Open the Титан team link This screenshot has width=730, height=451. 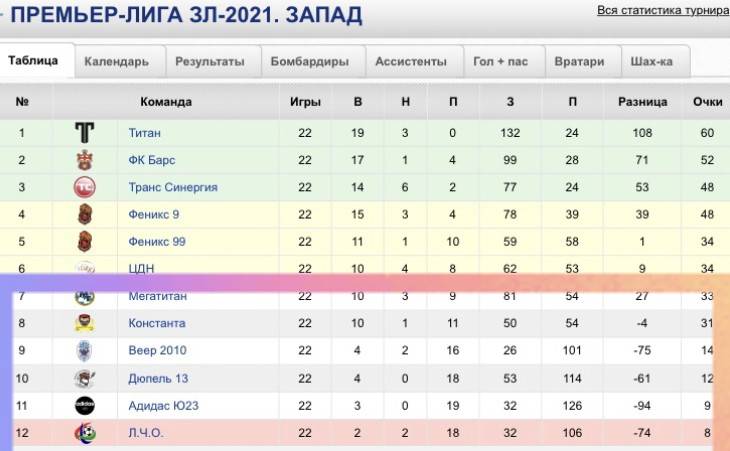pyautogui.click(x=145, y=133)
